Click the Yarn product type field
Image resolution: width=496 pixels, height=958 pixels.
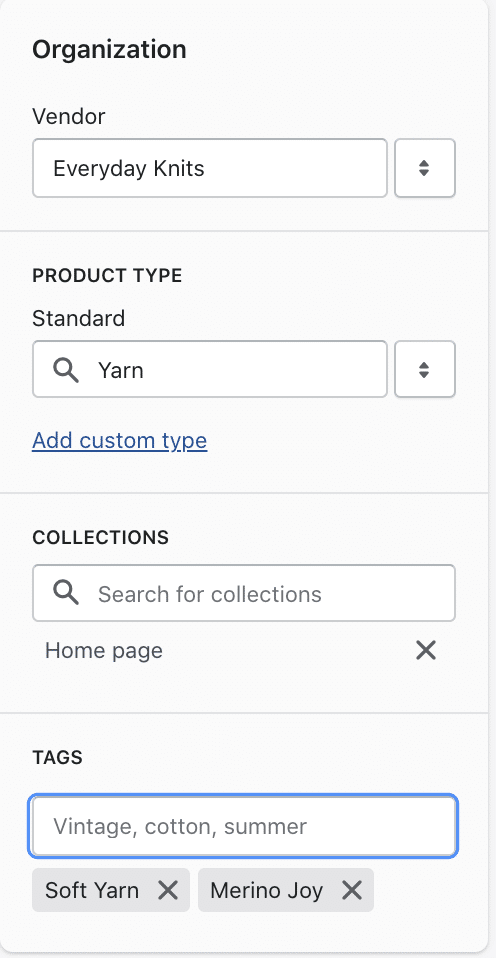coord(210,369)
